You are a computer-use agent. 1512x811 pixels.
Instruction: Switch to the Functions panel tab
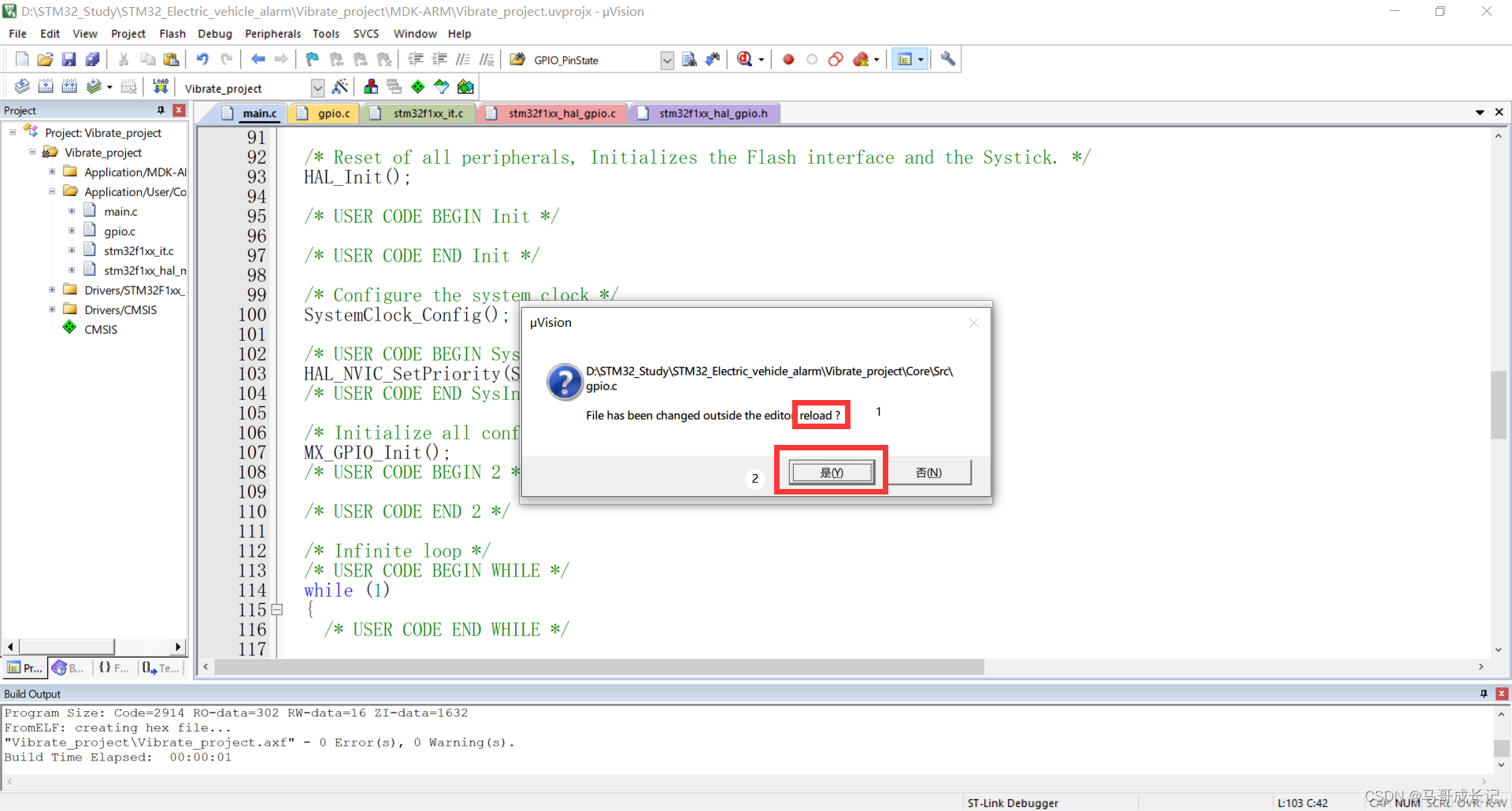[114, 668]
